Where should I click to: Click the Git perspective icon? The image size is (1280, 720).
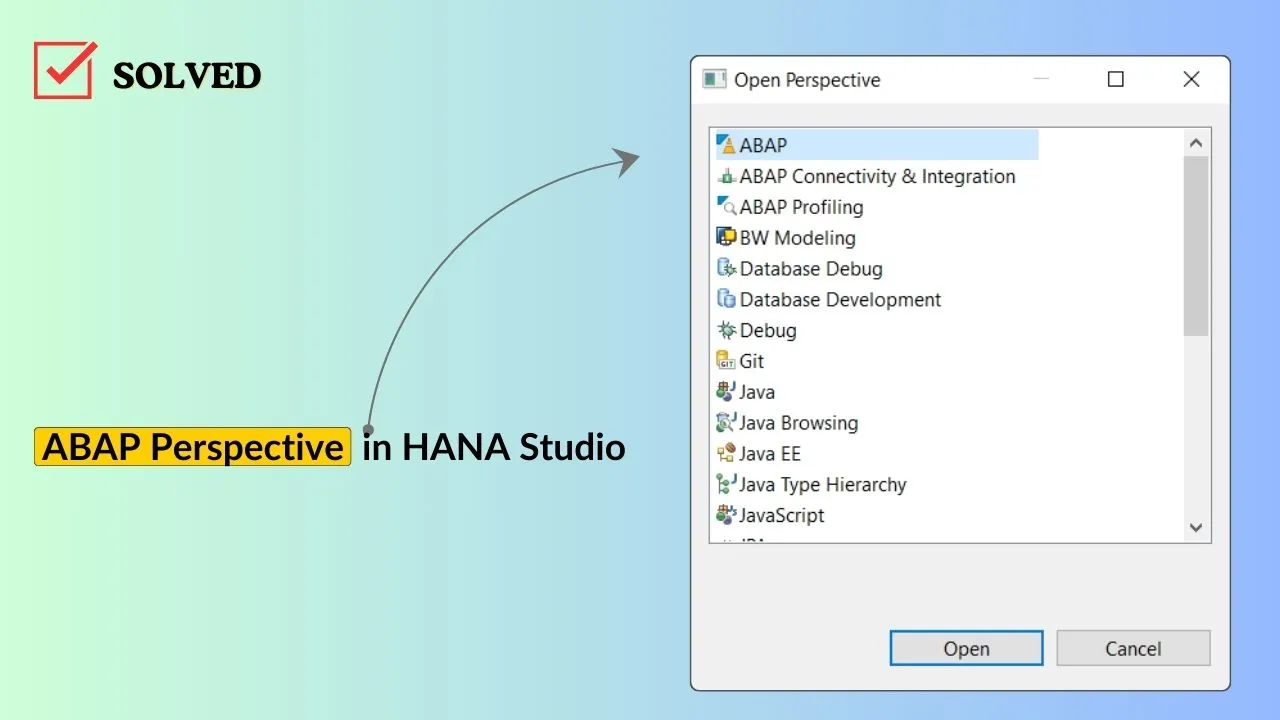click(x=727, y=361)
